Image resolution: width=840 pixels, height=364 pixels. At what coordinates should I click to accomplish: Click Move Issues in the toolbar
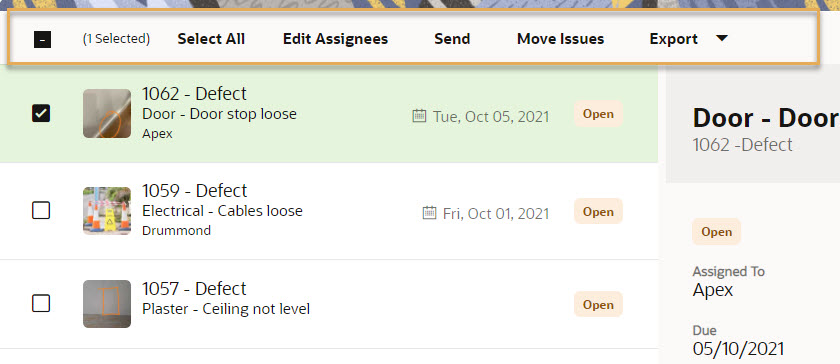[560, 39]
